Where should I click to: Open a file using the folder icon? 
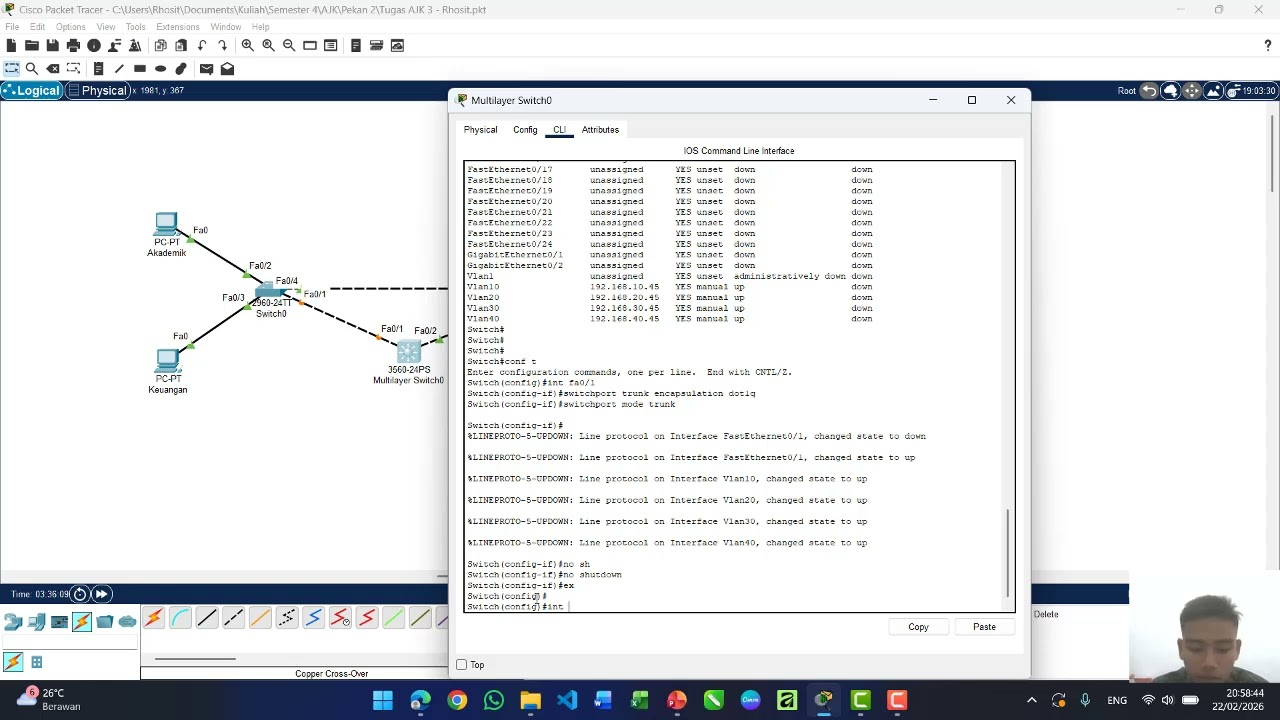[x=32, y=45]
